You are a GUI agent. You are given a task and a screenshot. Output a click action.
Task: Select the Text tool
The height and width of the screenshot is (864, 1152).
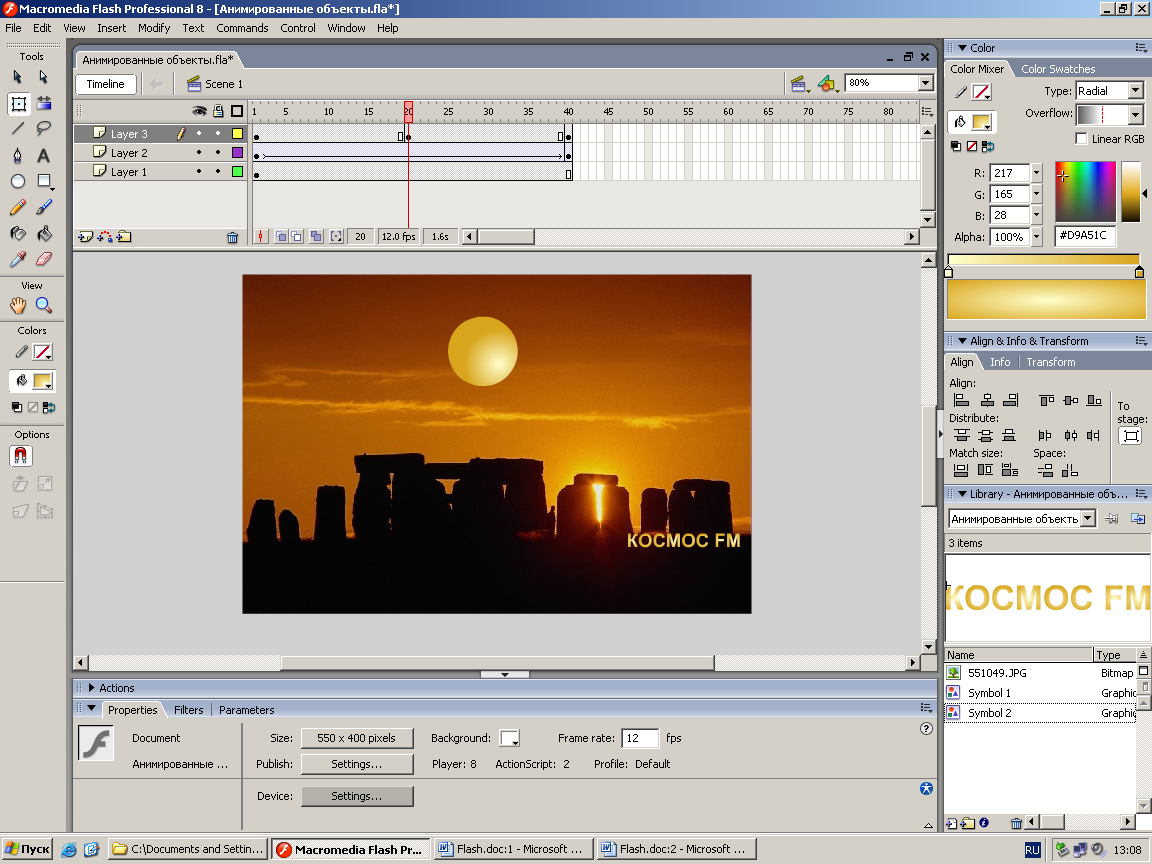(44, 155)
